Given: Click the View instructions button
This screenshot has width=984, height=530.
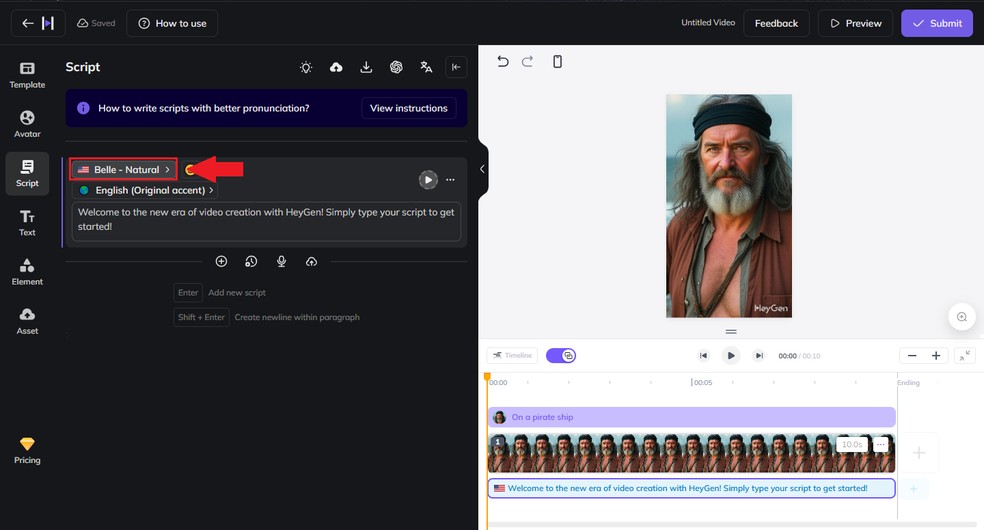Looking at the screenshot, I should click(x=408, y=108).
